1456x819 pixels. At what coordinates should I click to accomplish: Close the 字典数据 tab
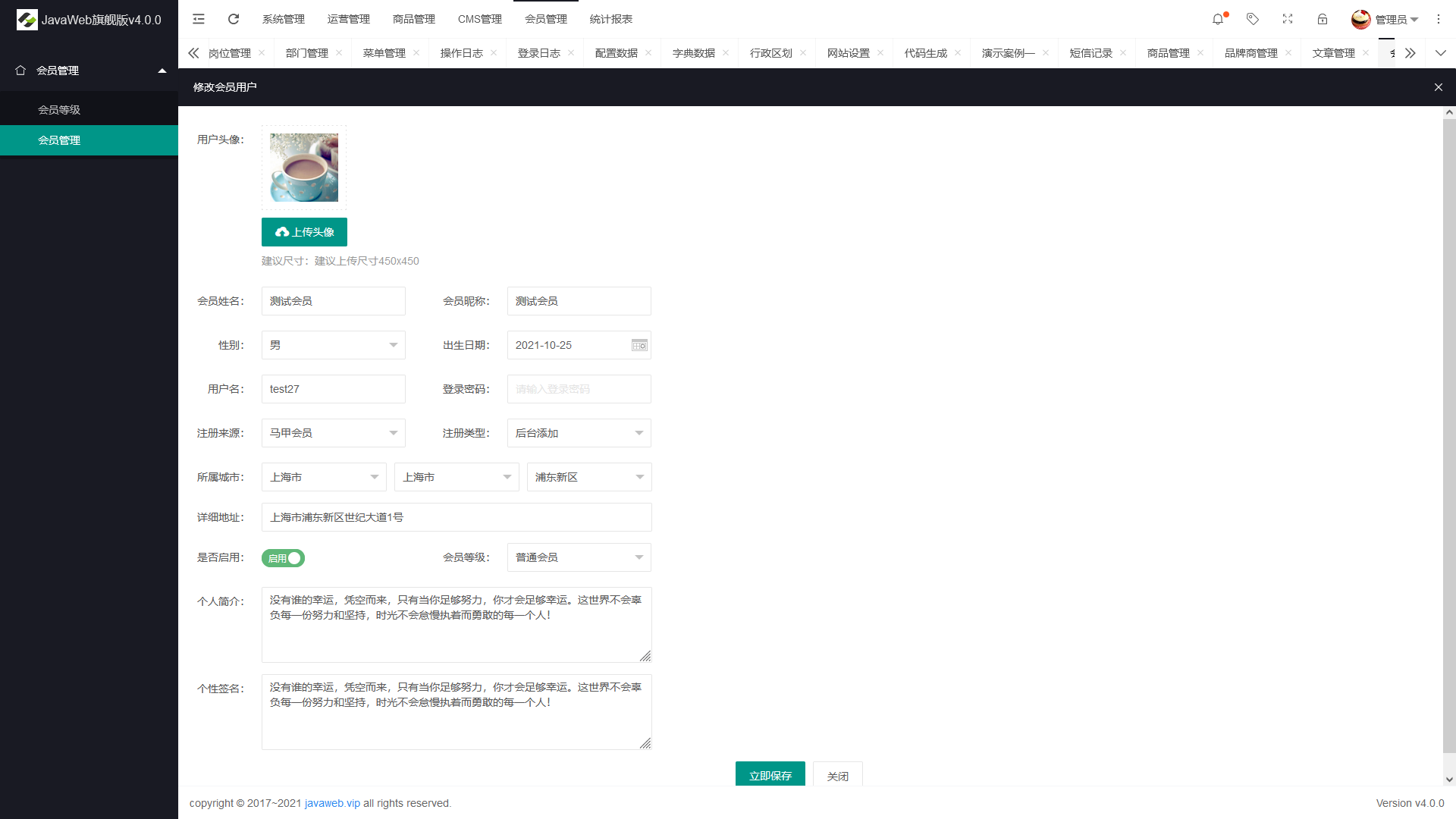pyautogui.click(x=726, y=53)
